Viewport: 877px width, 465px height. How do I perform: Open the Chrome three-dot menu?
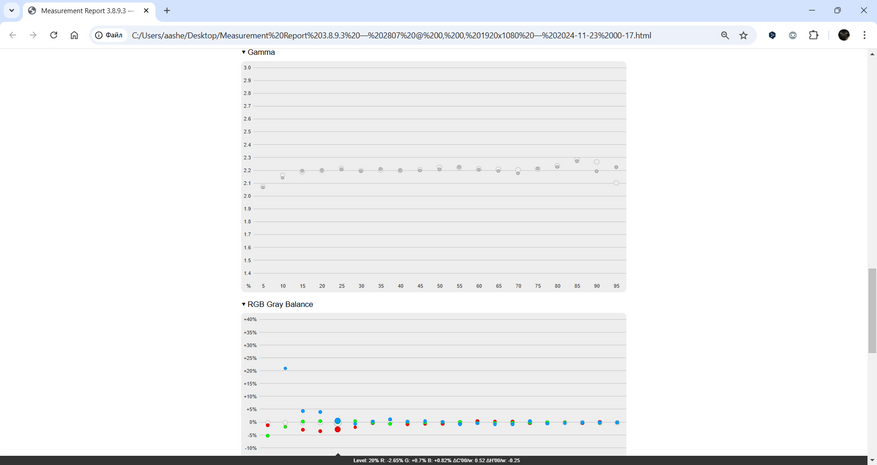(x=864, y=35)
